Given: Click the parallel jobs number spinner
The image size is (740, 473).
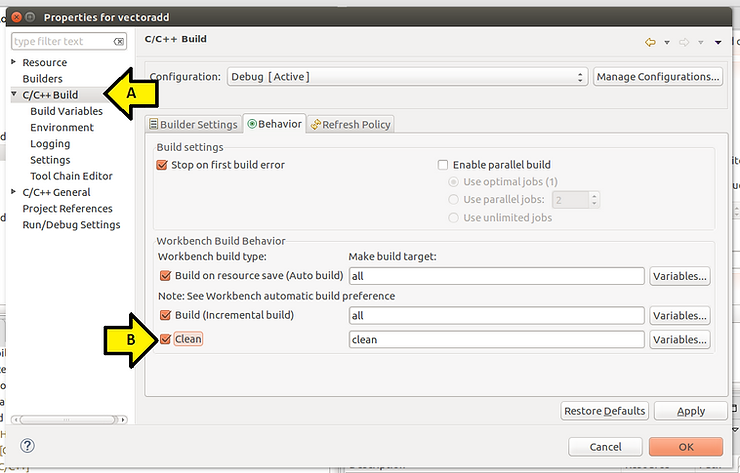Looking at the screenshot, I should tap(576, 200).
